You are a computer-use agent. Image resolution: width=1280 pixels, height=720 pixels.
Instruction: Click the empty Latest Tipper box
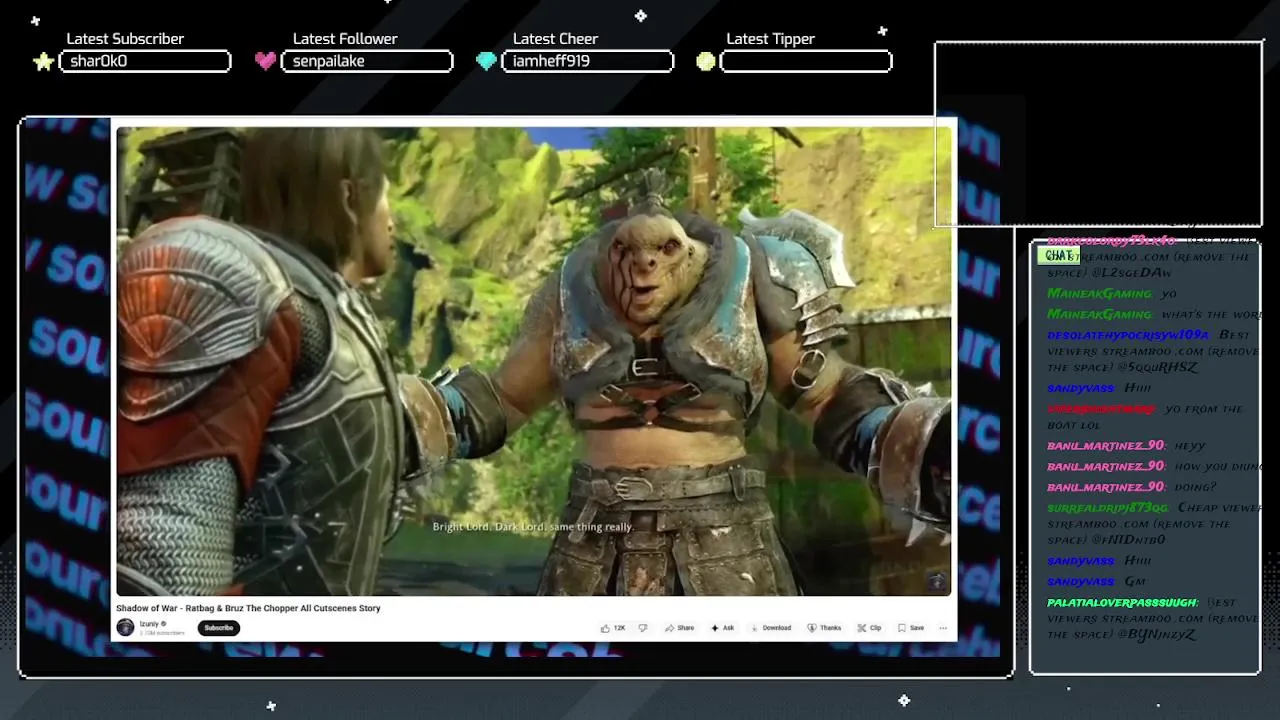806,61
